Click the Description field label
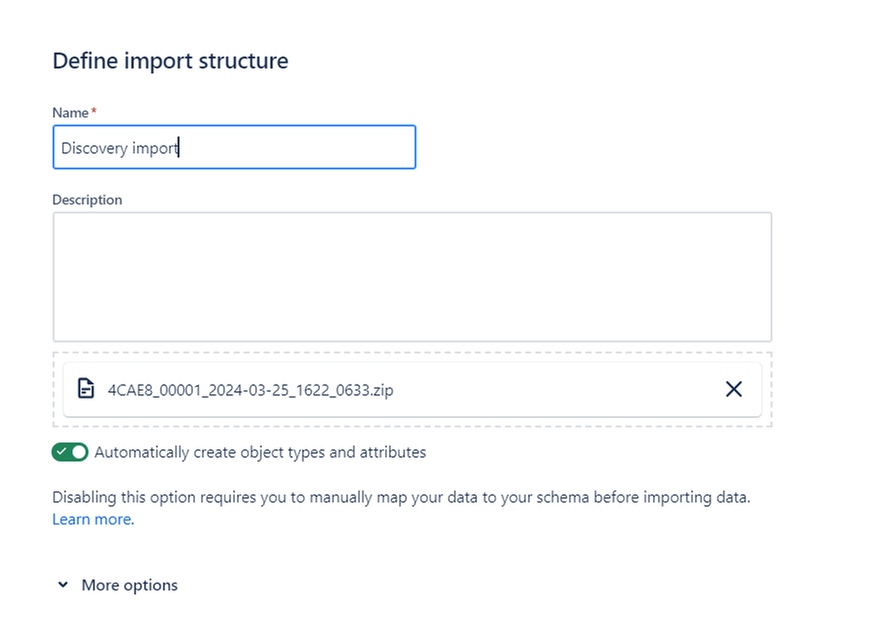 (87, 200)
